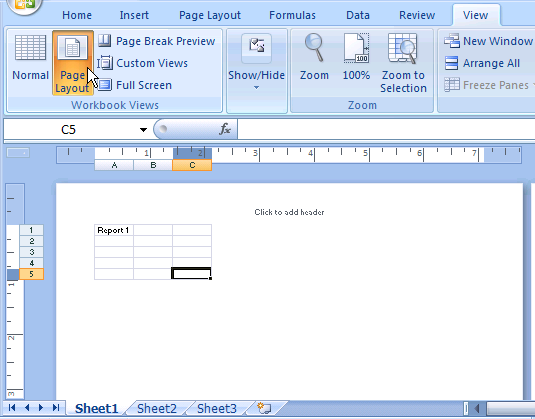The height and width of the screenshot is (419, 535).
Task: Select column A header
Action: pos(114,165)
